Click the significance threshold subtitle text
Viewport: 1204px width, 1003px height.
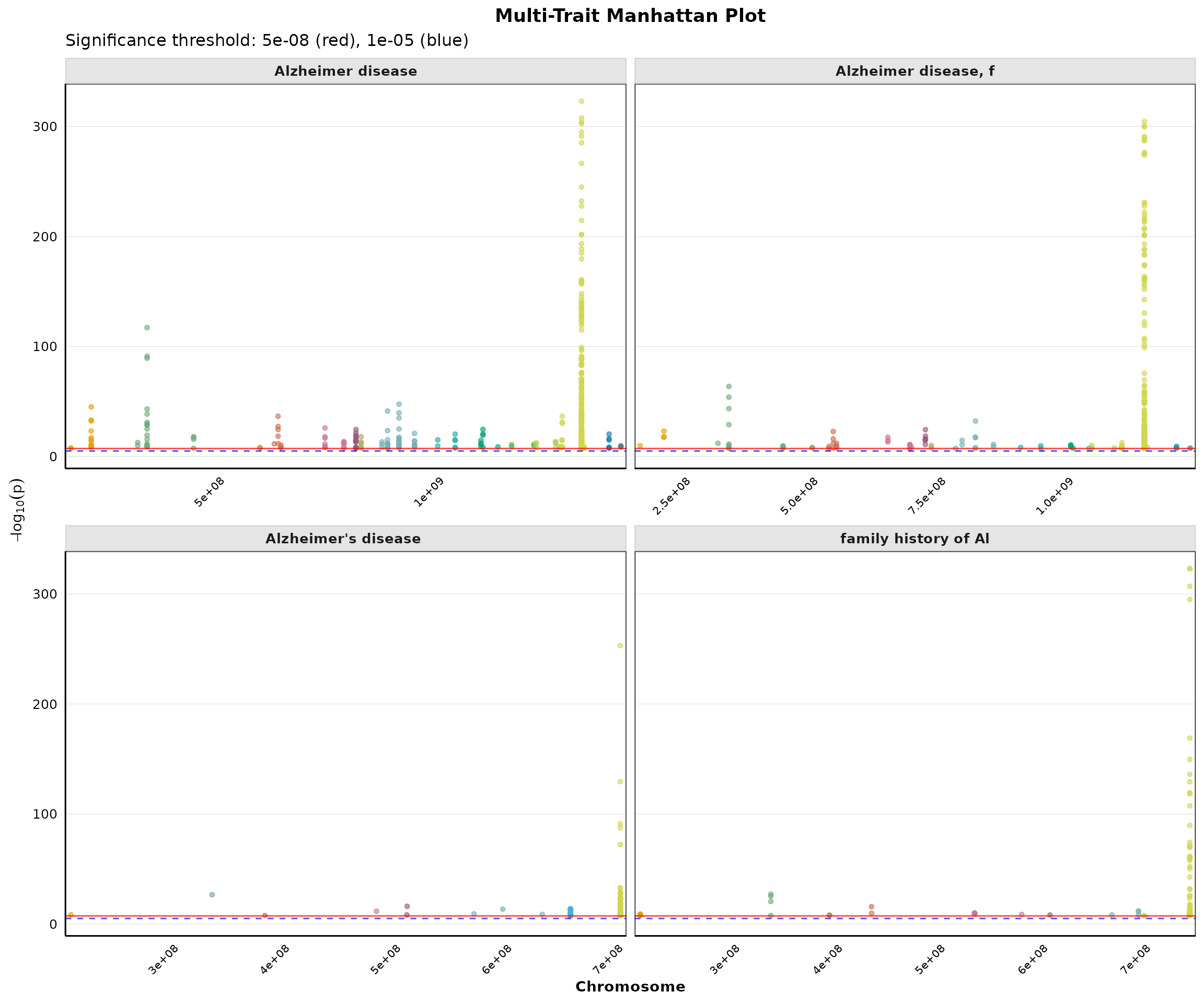coord(267,41)
